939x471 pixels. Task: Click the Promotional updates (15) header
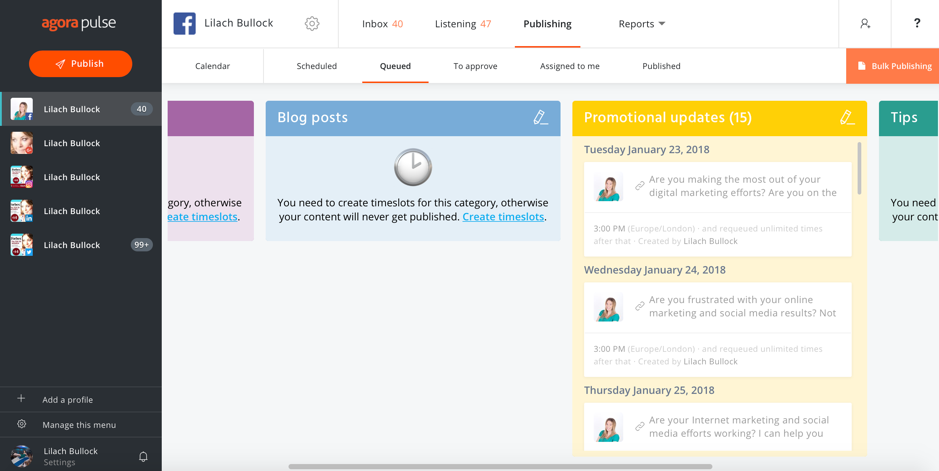click(x=719, y=118)
